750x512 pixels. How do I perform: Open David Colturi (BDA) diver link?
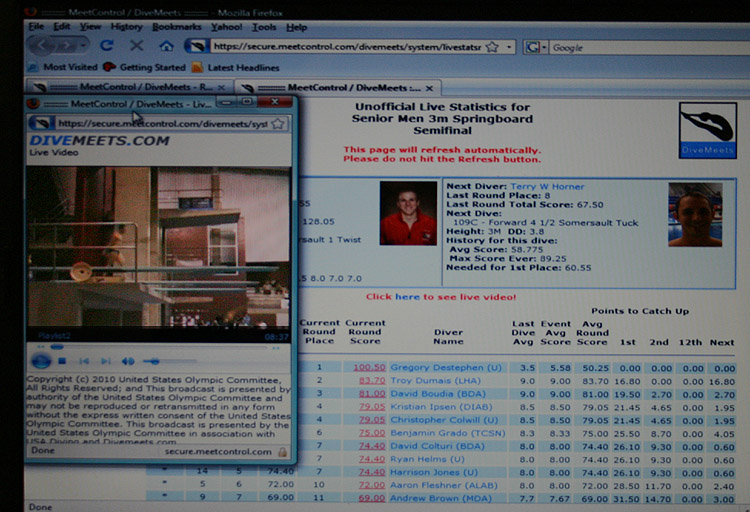437,446
